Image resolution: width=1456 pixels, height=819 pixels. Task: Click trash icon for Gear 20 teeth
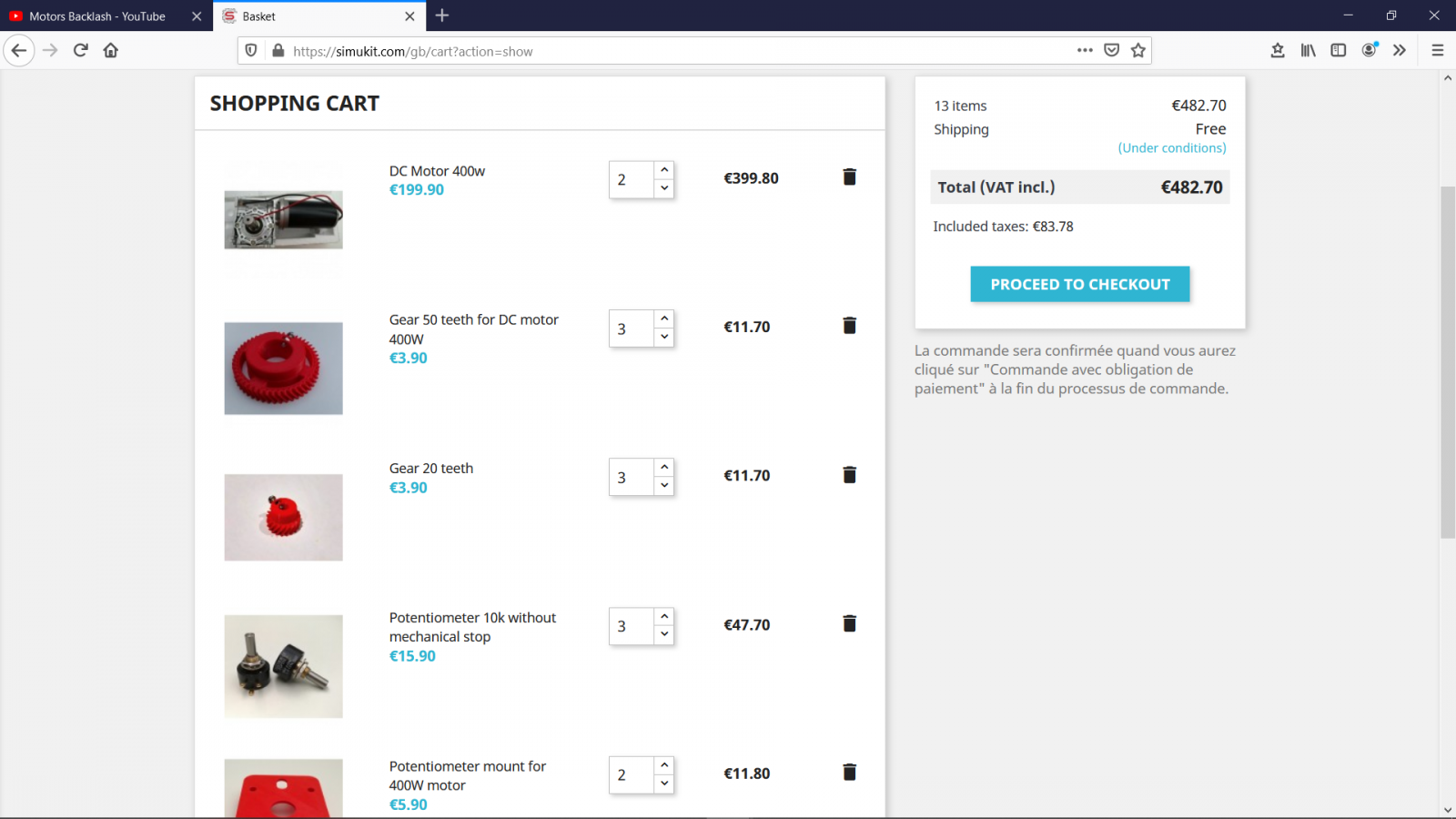(849, 474)
